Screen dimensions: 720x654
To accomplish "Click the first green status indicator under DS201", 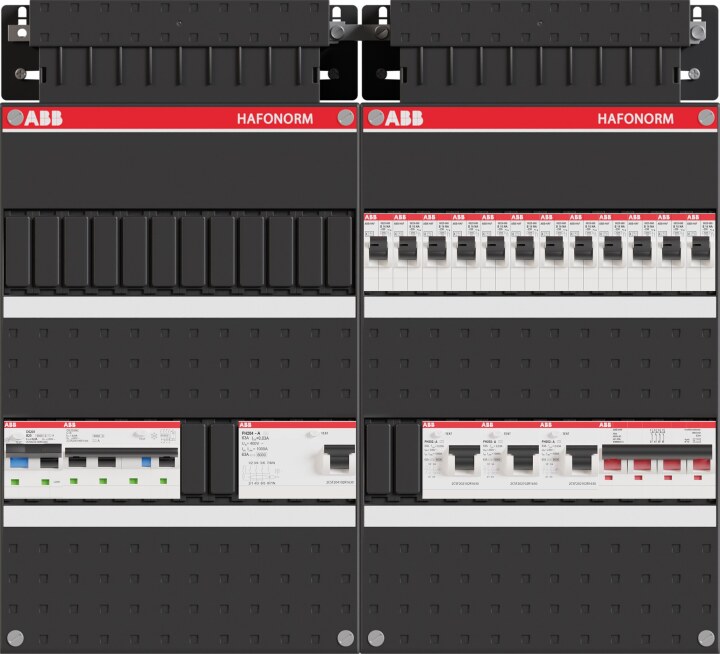I will pos(15,482).
